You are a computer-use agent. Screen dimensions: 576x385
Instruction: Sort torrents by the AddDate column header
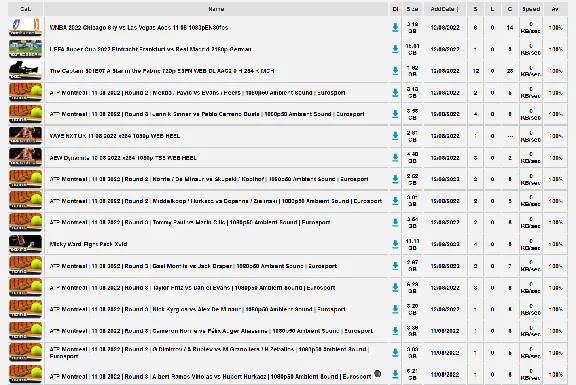click(x=444, y=9)
